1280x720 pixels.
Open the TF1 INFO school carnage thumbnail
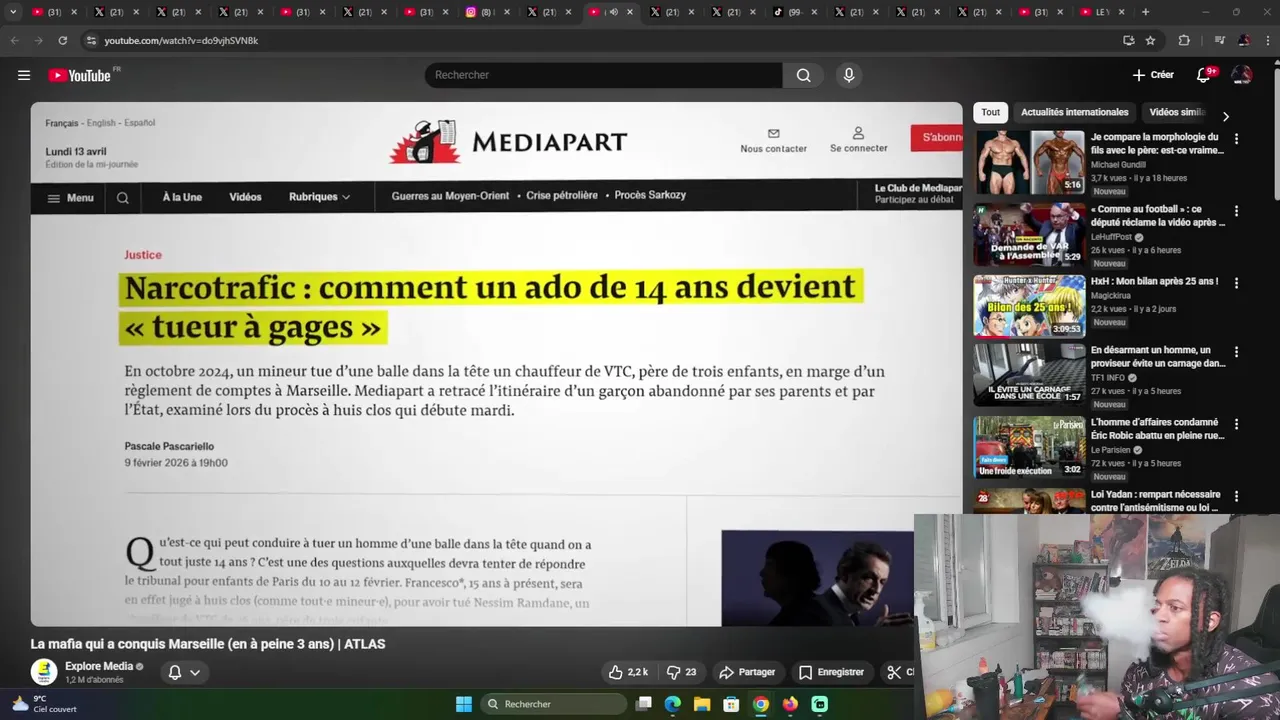coord(1030,375)
